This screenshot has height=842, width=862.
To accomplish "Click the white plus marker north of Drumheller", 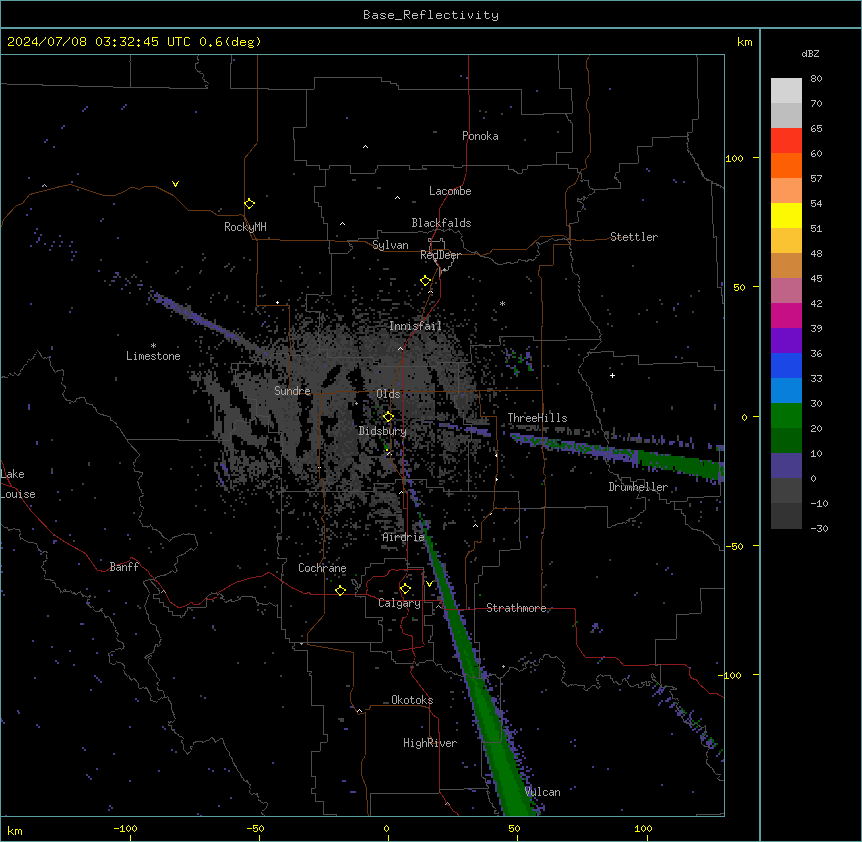I will (x=612, y=375).
